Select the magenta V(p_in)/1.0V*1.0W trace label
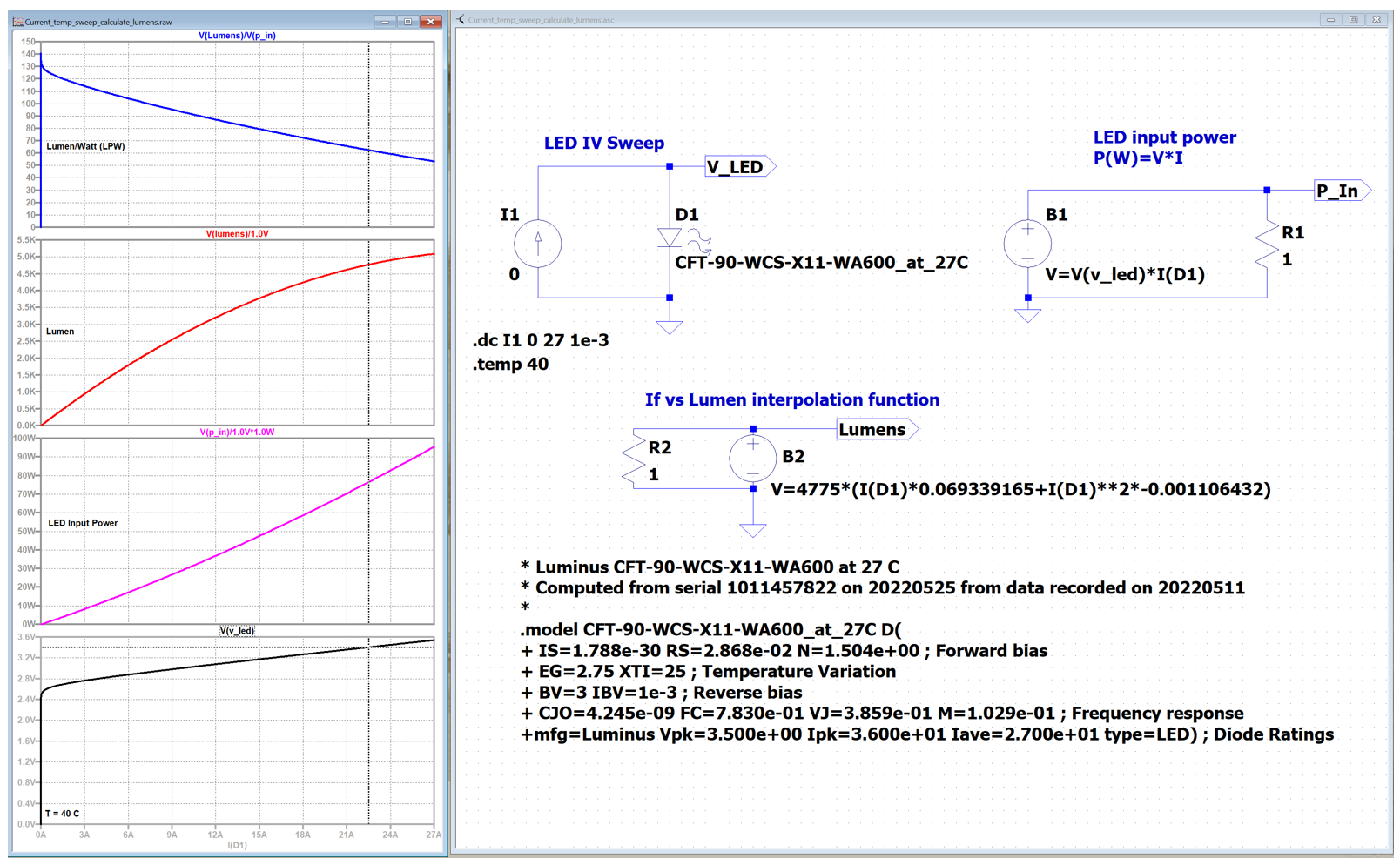 click(x=237, y=432)
